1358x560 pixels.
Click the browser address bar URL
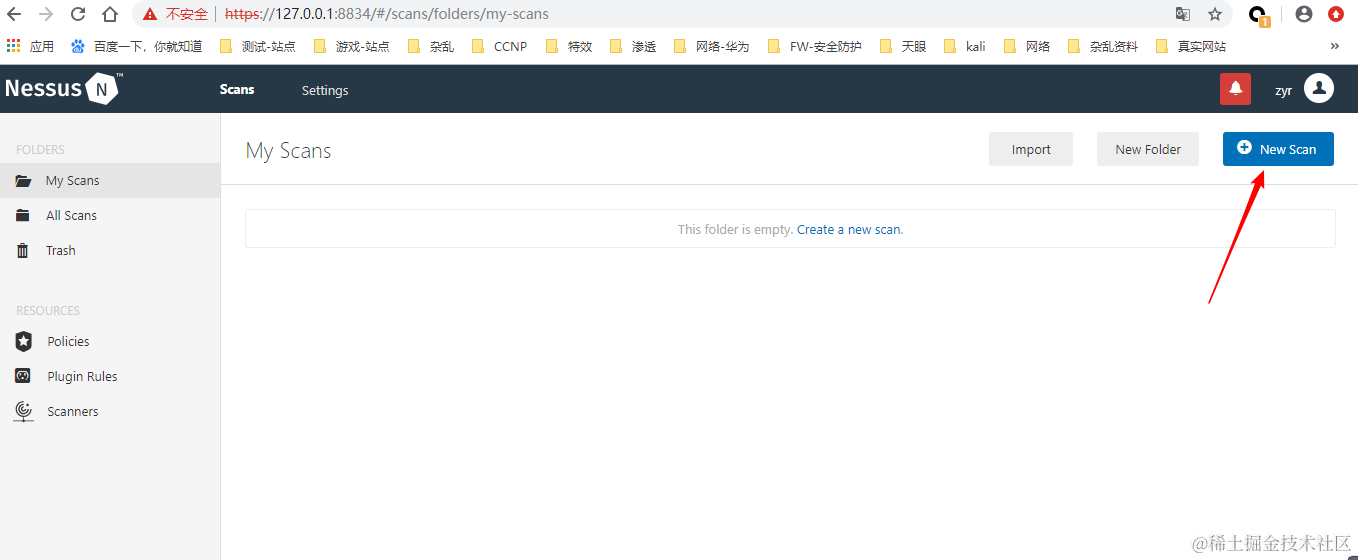click(386, 14)
